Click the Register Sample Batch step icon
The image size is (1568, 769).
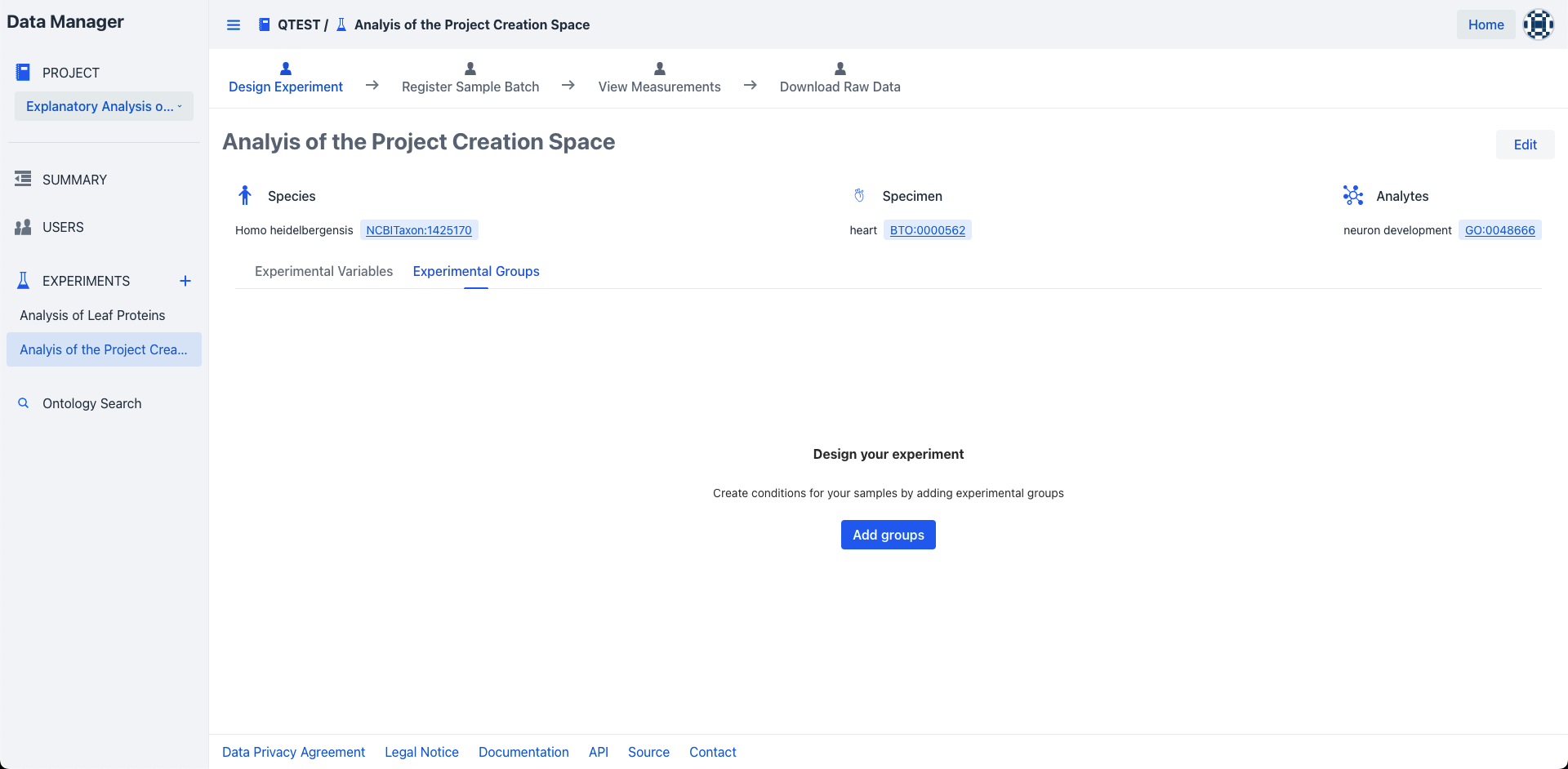coord(470,69)
